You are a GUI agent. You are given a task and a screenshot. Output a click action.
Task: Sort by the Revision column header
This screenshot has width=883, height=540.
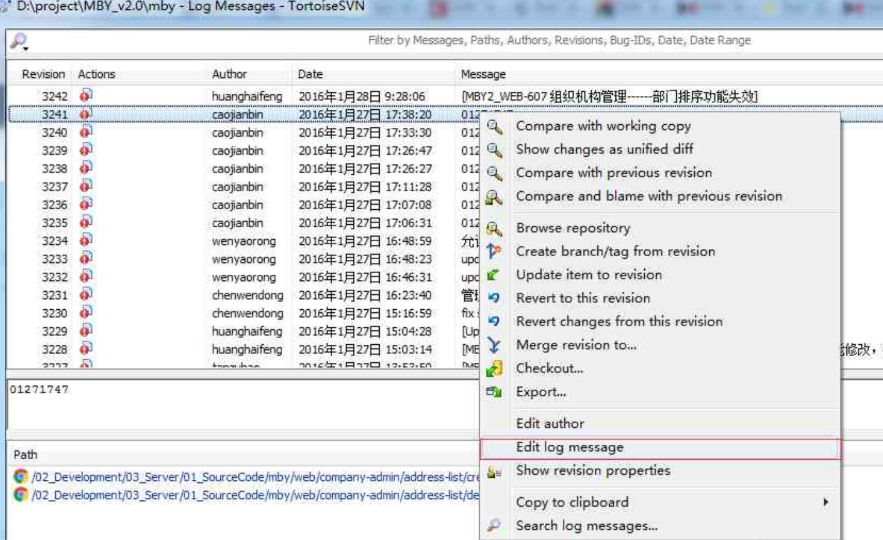pos(43,74)
